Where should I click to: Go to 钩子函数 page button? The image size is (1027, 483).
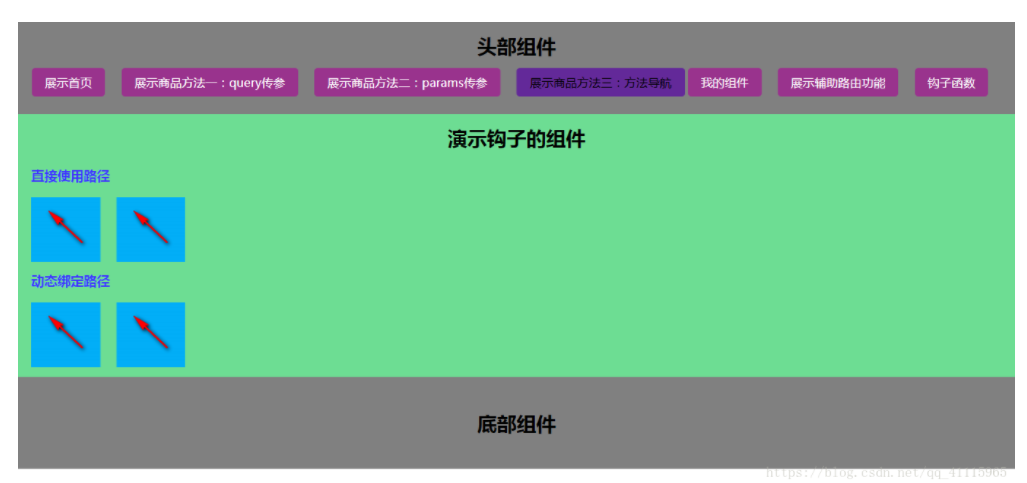(x=951, y=83)
